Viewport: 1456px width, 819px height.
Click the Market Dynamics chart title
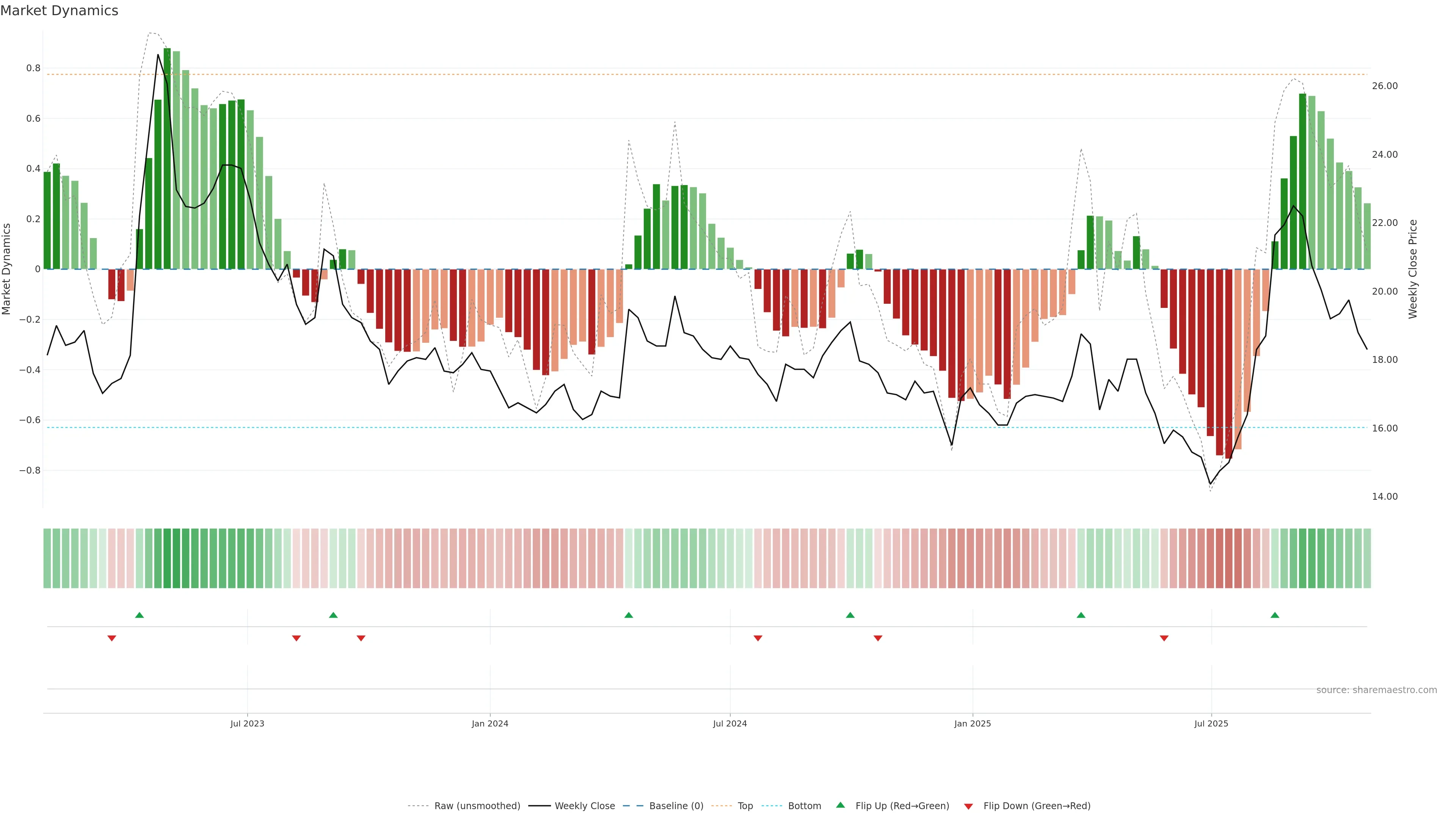[x=60, y=11]
